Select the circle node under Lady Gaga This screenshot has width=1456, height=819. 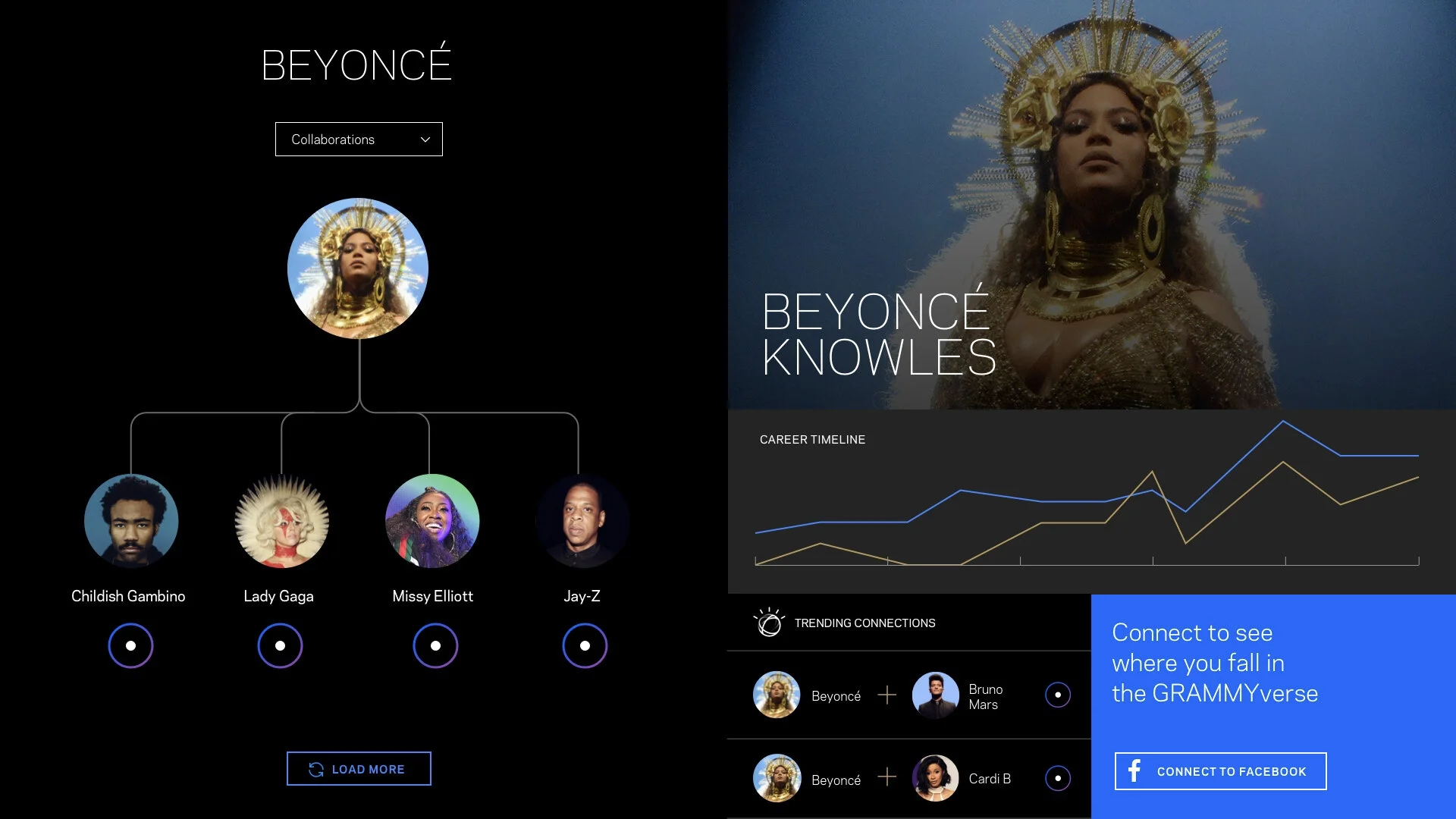(x=280, y=645)
